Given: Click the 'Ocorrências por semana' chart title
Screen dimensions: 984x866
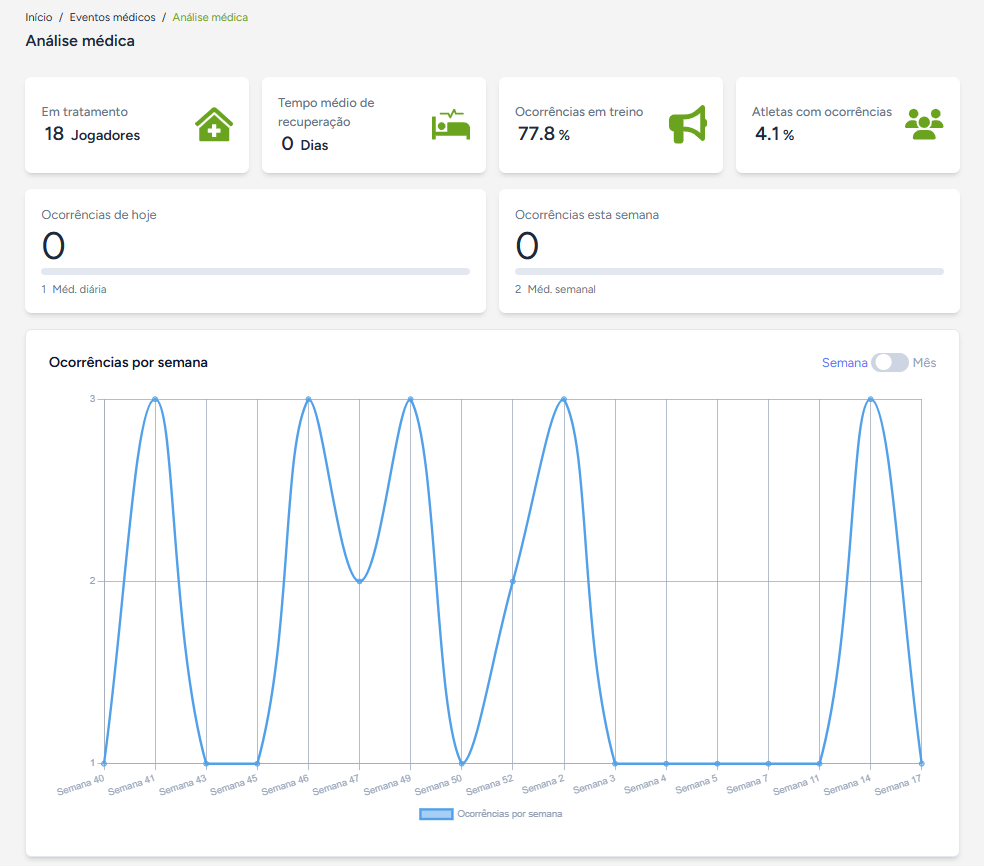Looking at the screenshot, I should (x=128, y=363).
